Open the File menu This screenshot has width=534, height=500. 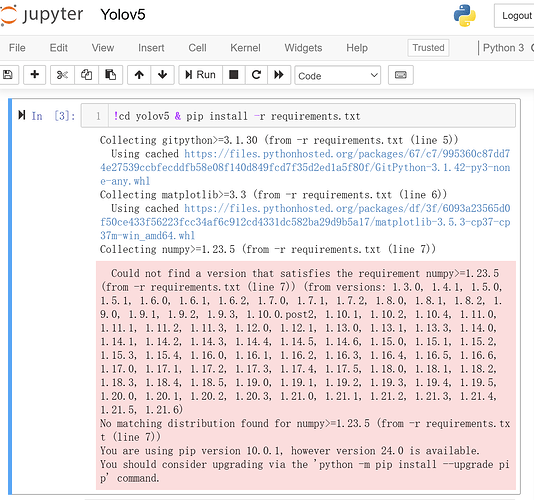pyautogui.click(x=17, y=48)
